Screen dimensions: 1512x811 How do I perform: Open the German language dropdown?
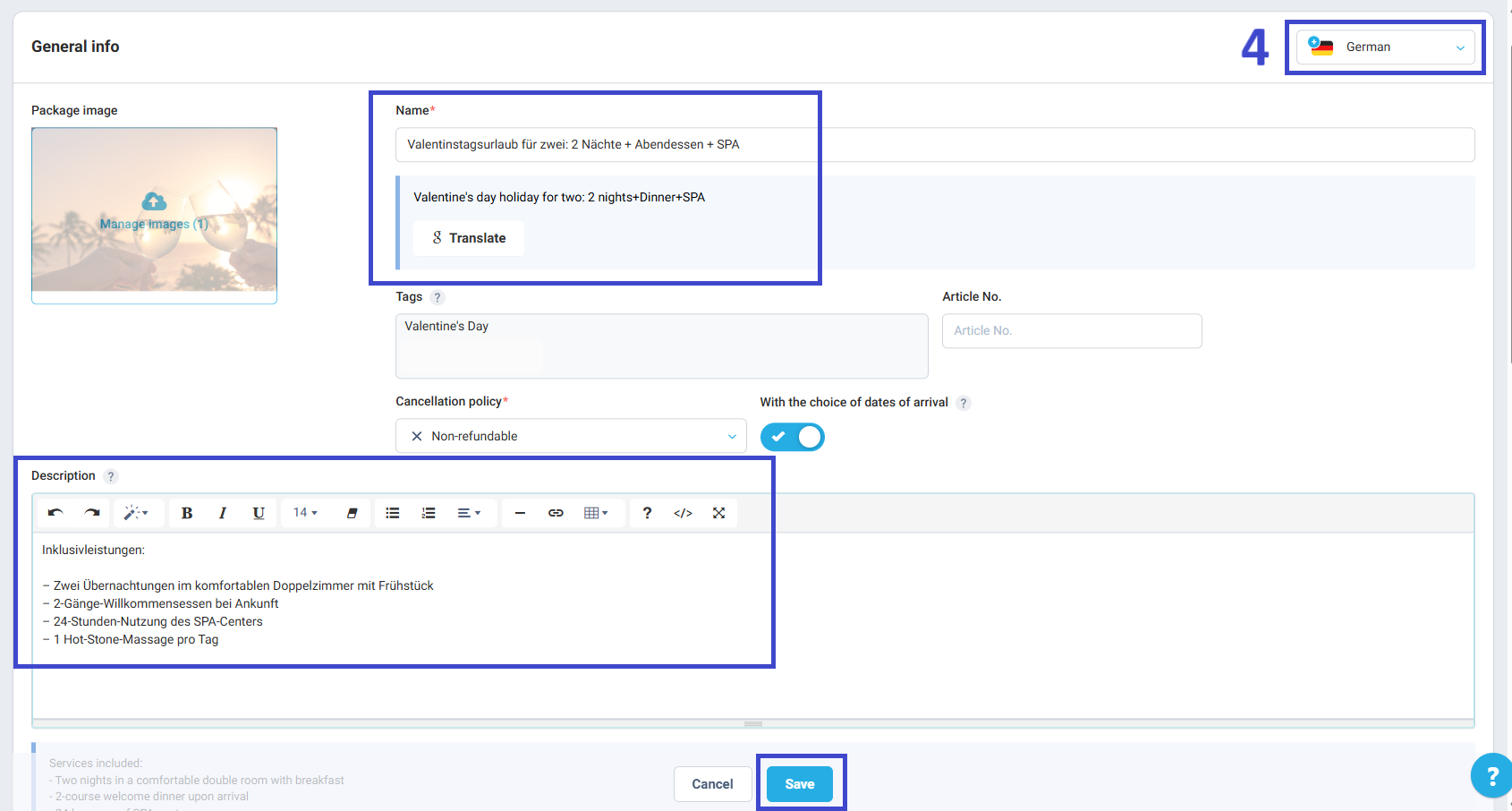tap(1385, 47)
